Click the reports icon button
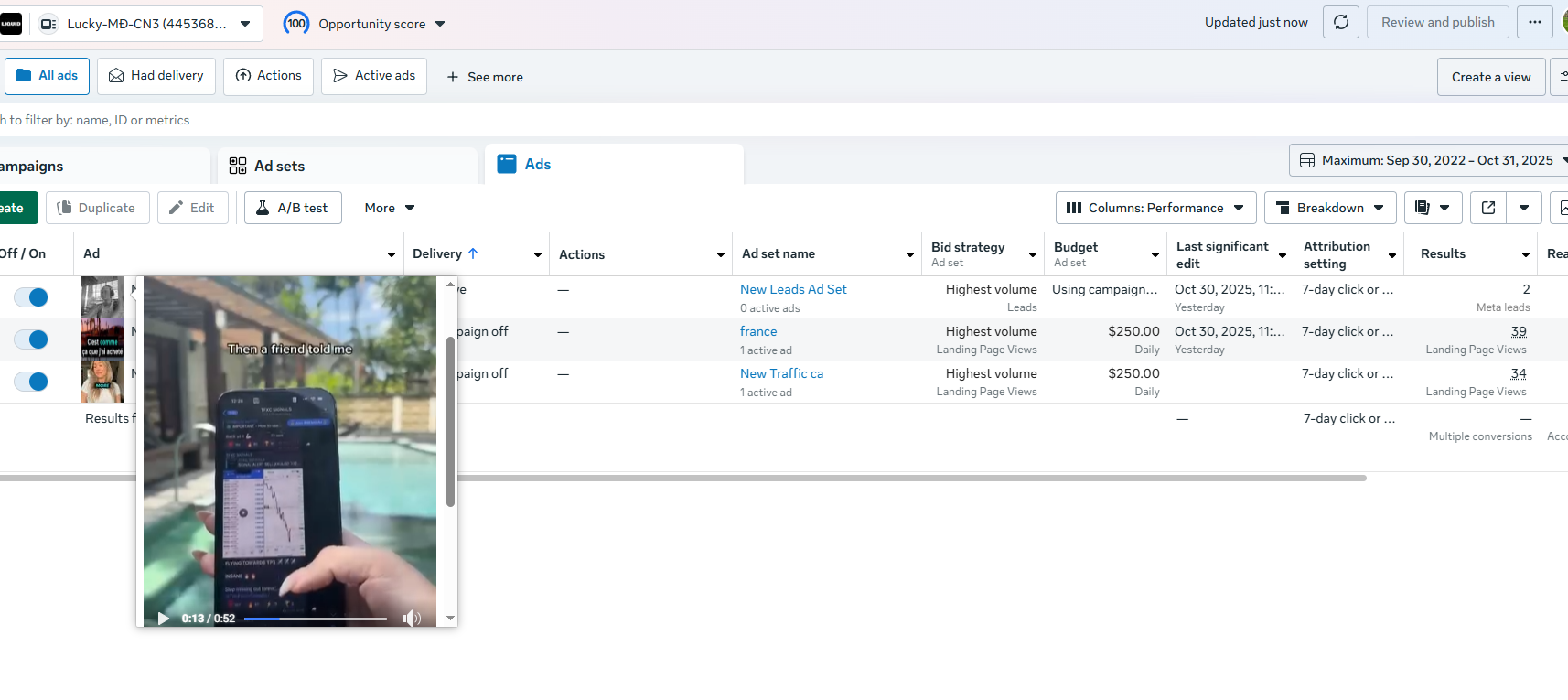Image resolution: width=1568 pixels, height=700 pixels. pyautogui.click(x=1434, y=208)
